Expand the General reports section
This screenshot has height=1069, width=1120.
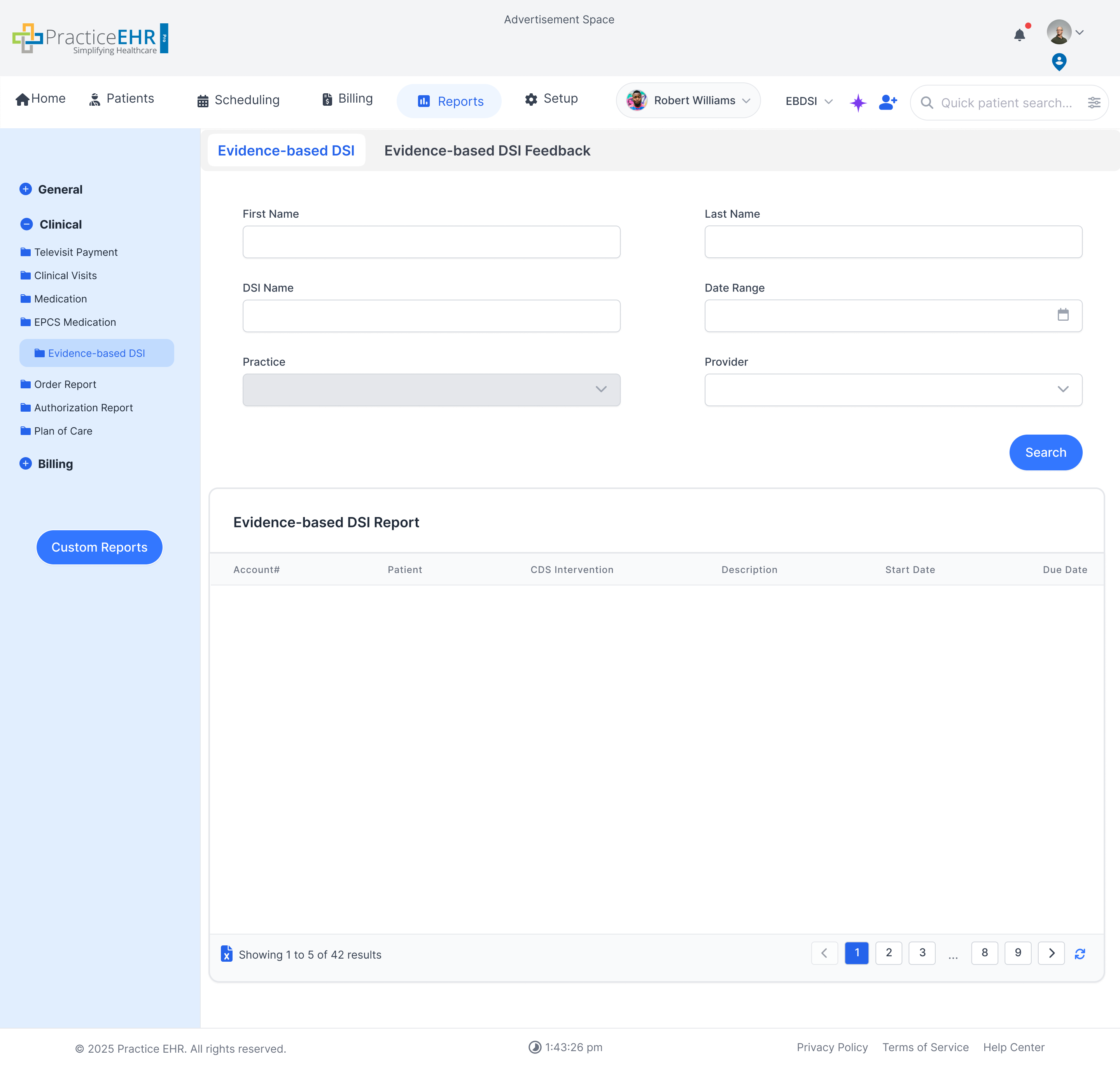click(x=26, y=189)
